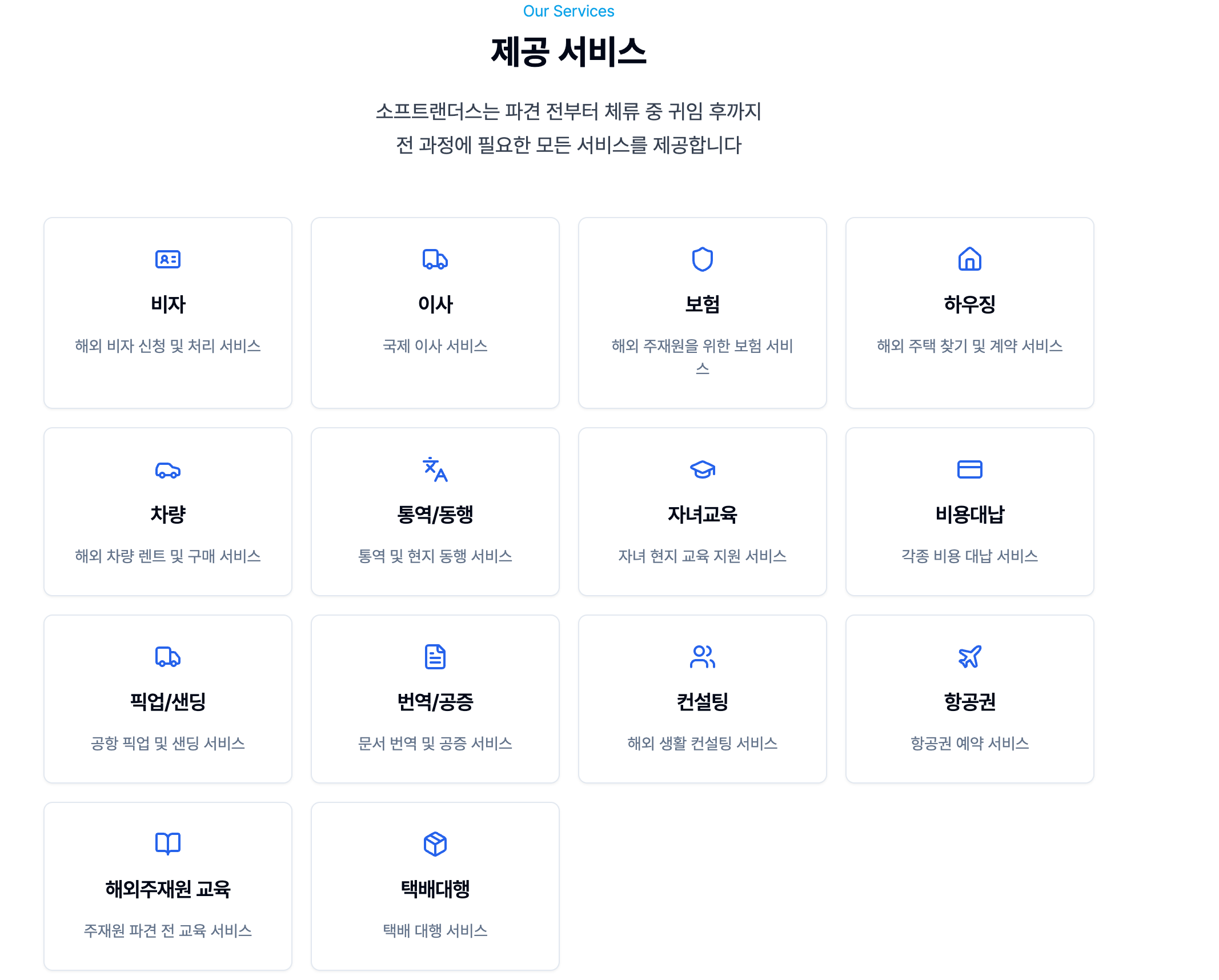Select the 하우징 service heading
Viewport: 1219px width, 980px height.
[x=969, y=304]
